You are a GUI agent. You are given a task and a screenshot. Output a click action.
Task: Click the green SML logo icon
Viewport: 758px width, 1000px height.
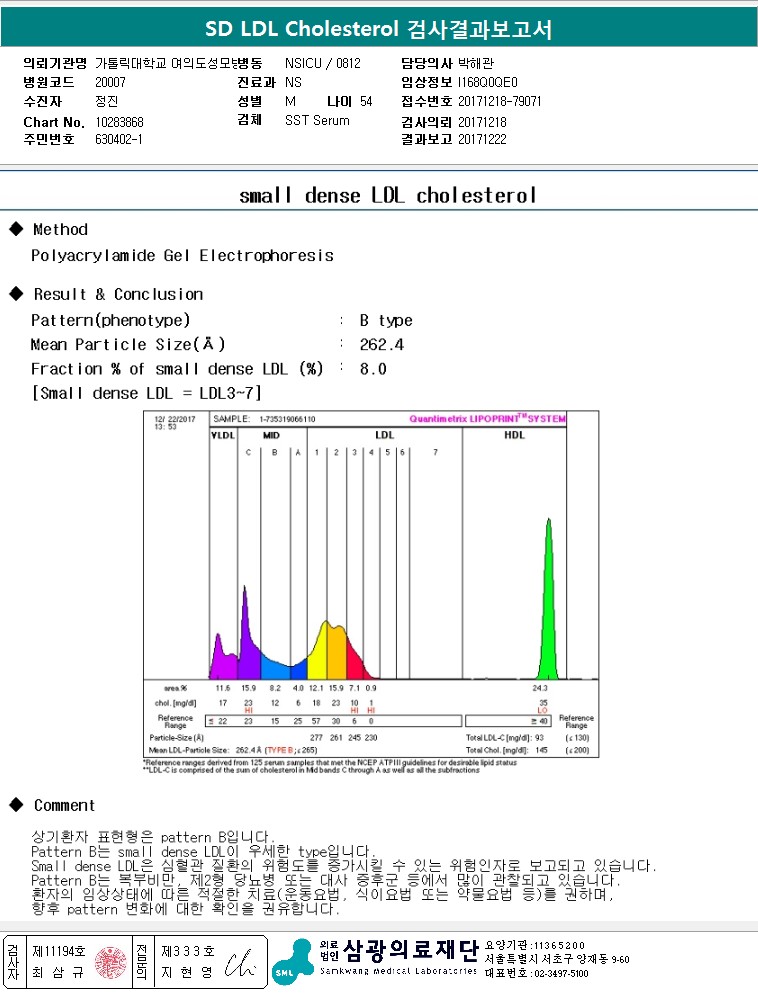click(x=292, y=958)
